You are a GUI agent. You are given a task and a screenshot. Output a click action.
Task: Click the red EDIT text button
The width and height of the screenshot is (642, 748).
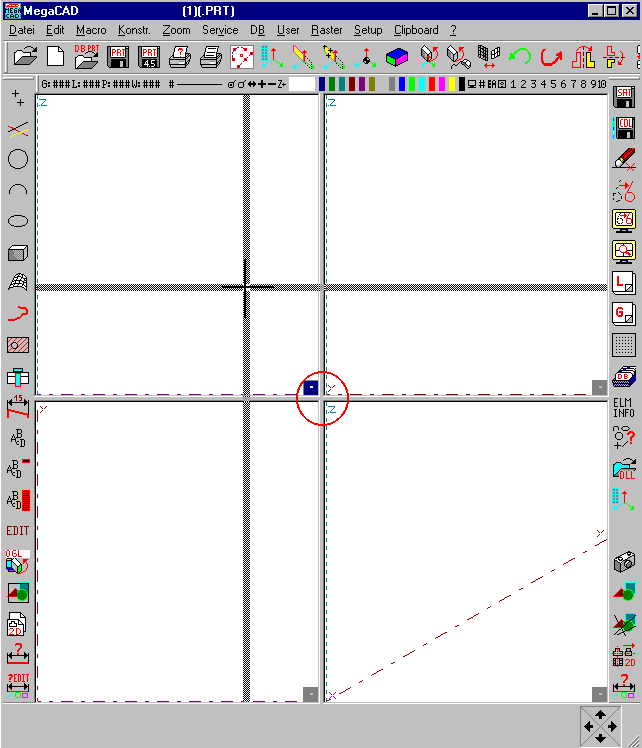18,531
